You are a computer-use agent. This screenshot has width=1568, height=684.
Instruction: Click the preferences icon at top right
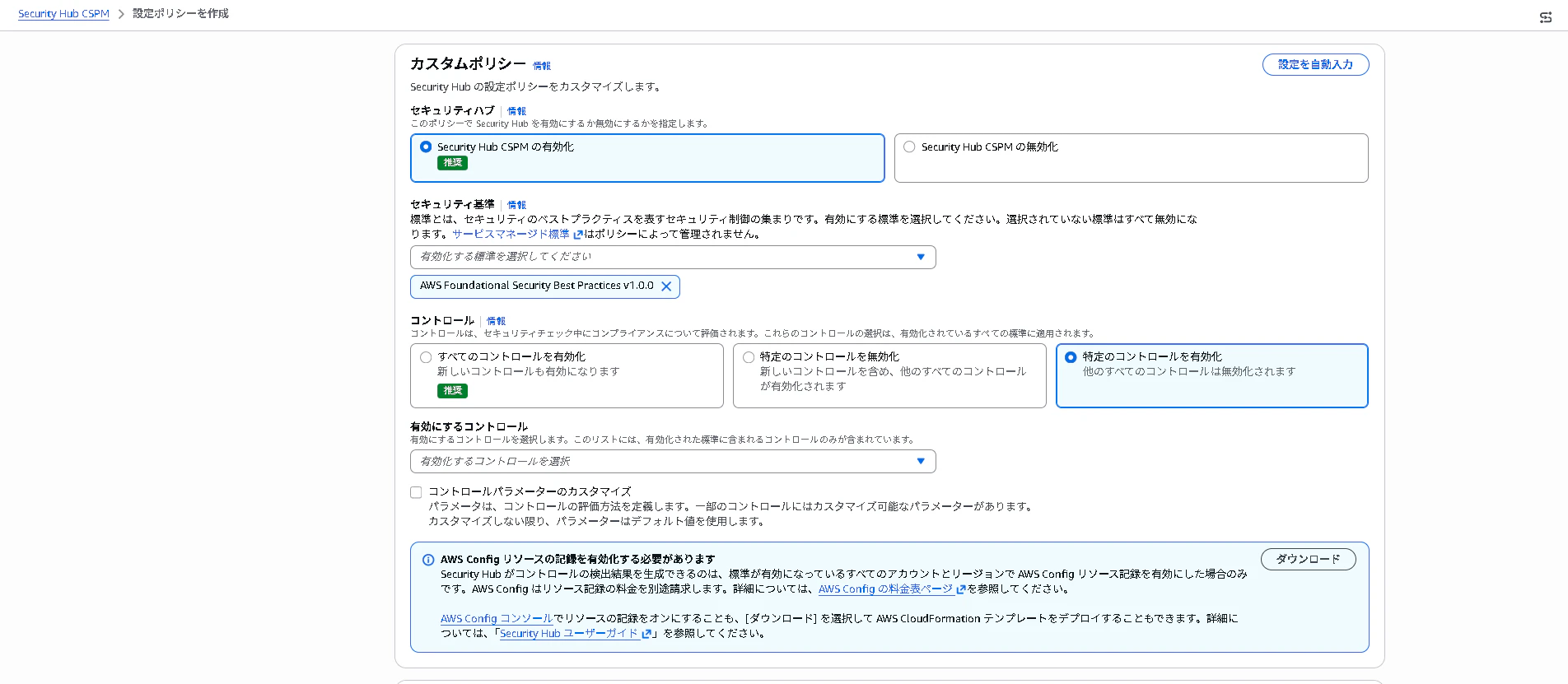point(1546,17)
